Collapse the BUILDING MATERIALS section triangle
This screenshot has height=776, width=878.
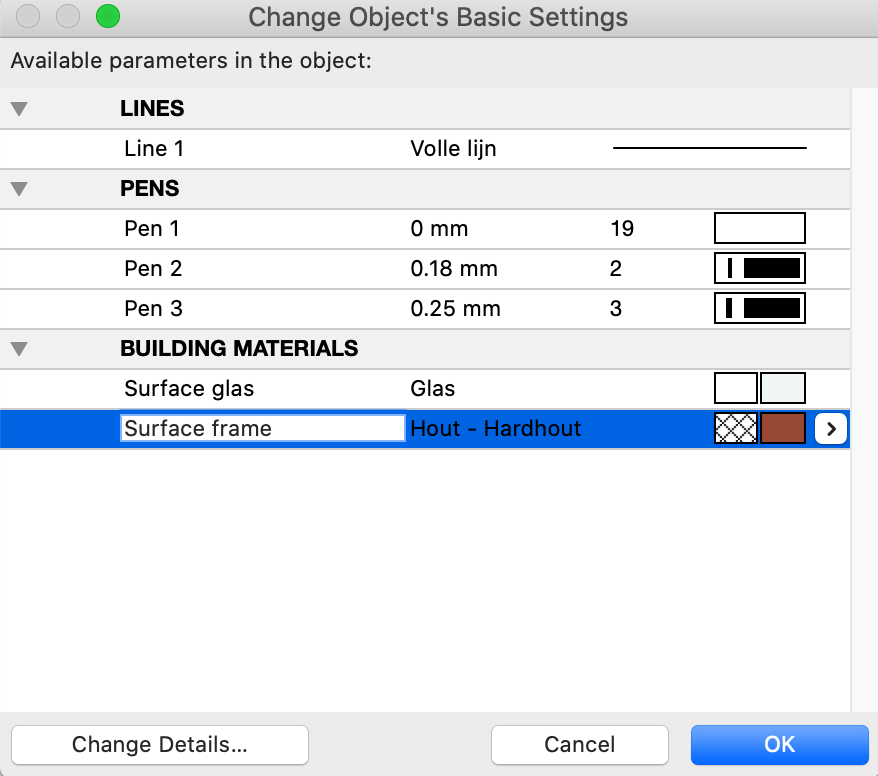[x=19, y=349]
